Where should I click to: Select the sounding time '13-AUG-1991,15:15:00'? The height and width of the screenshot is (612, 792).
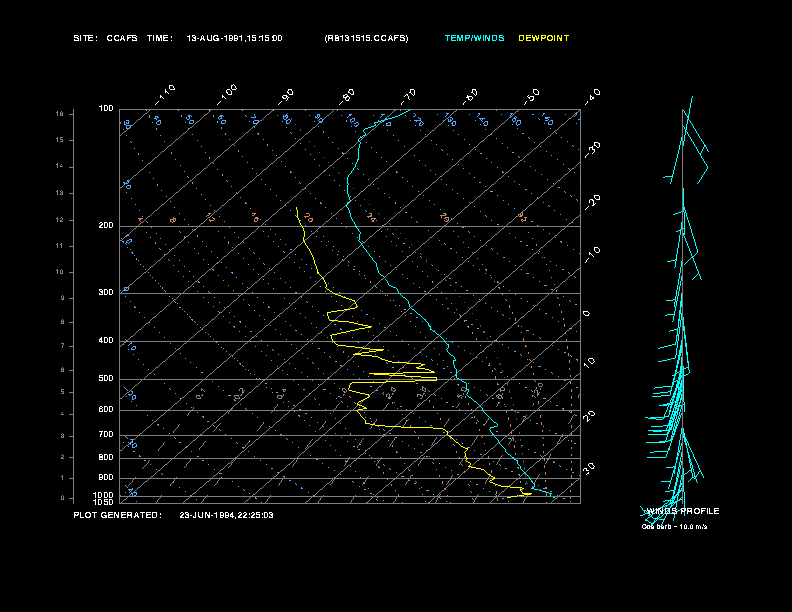[x=234, y=38]
